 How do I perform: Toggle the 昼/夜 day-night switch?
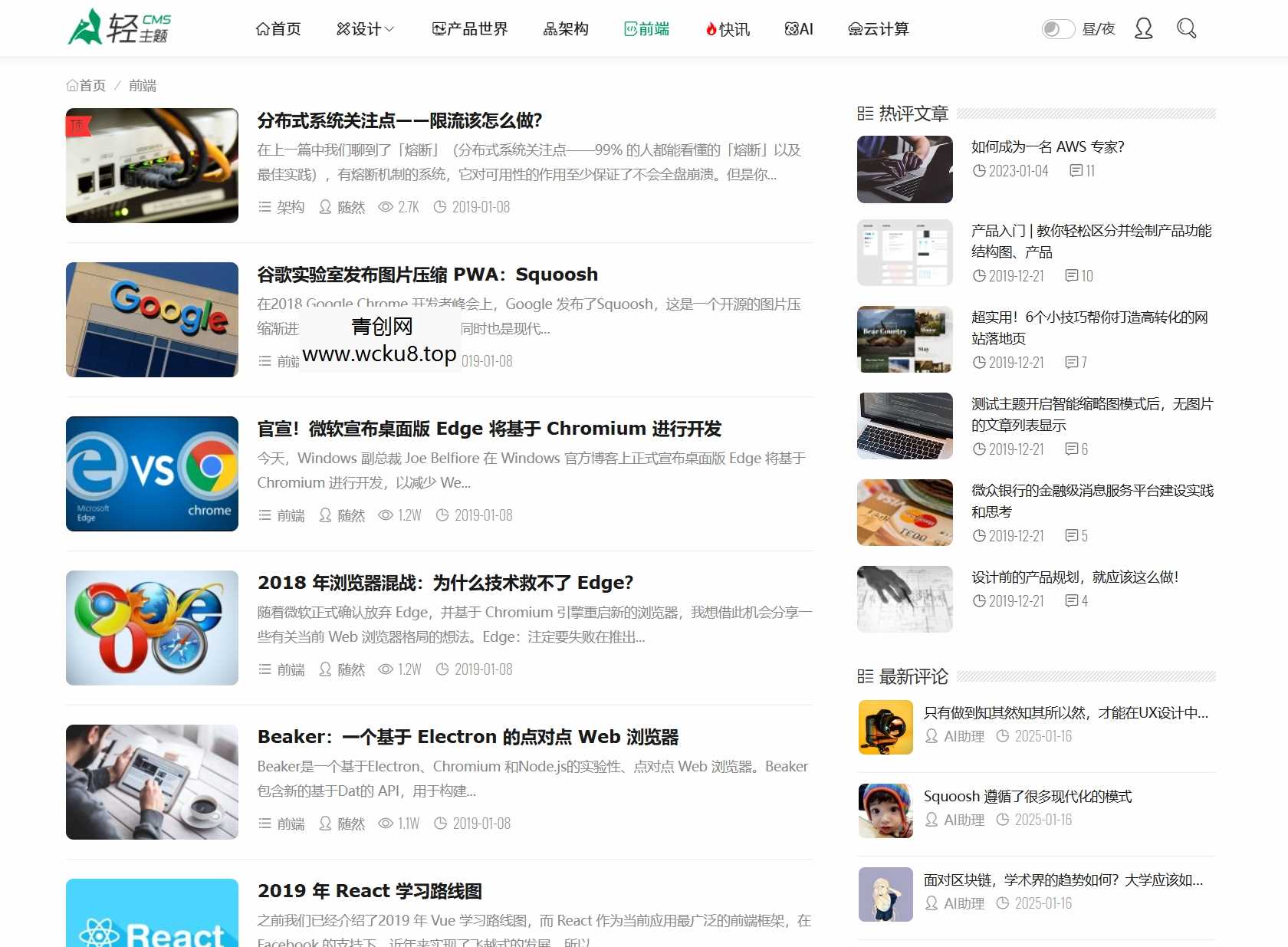[x=1058, y=28]
